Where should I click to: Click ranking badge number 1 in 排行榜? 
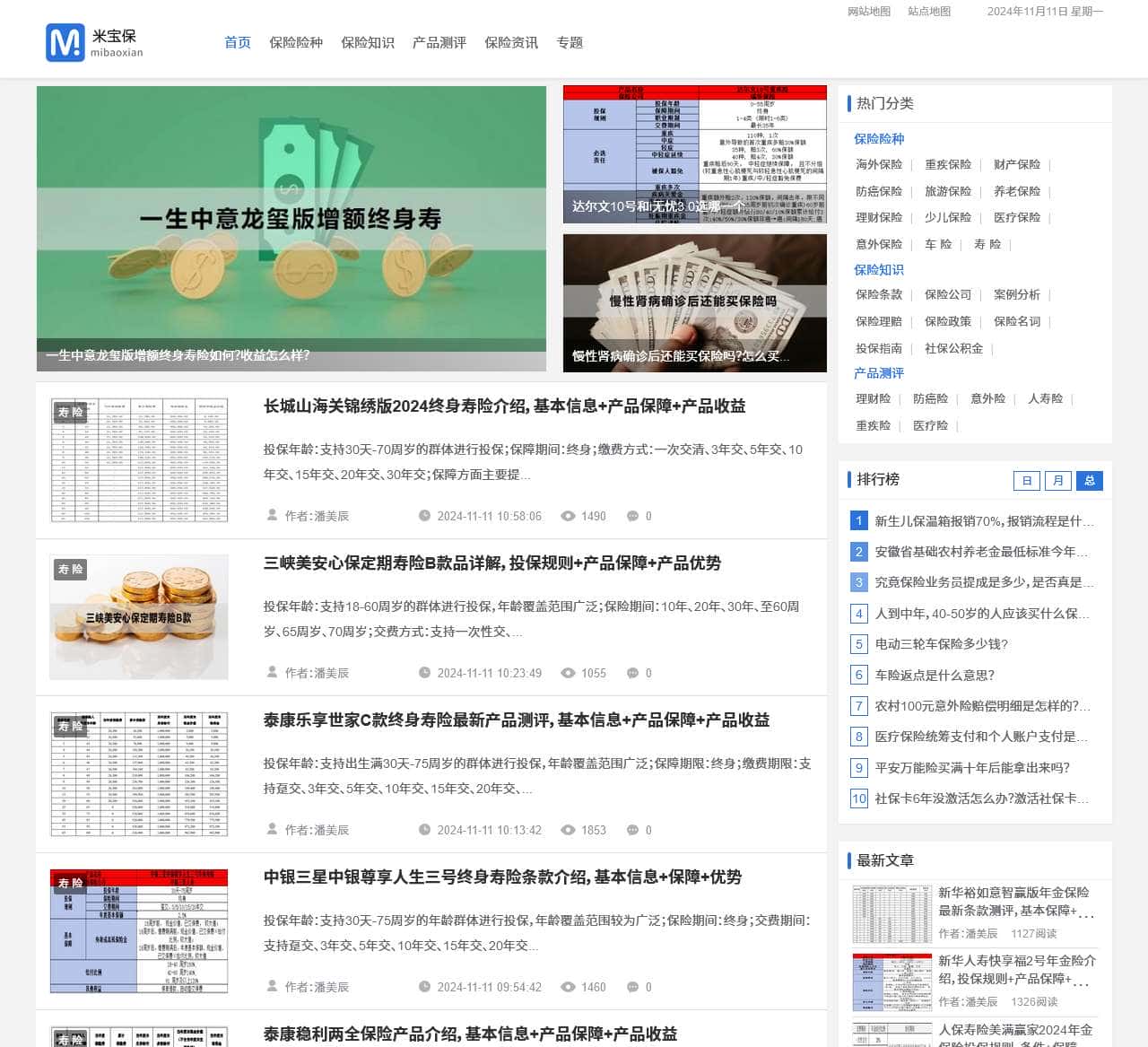858,520
